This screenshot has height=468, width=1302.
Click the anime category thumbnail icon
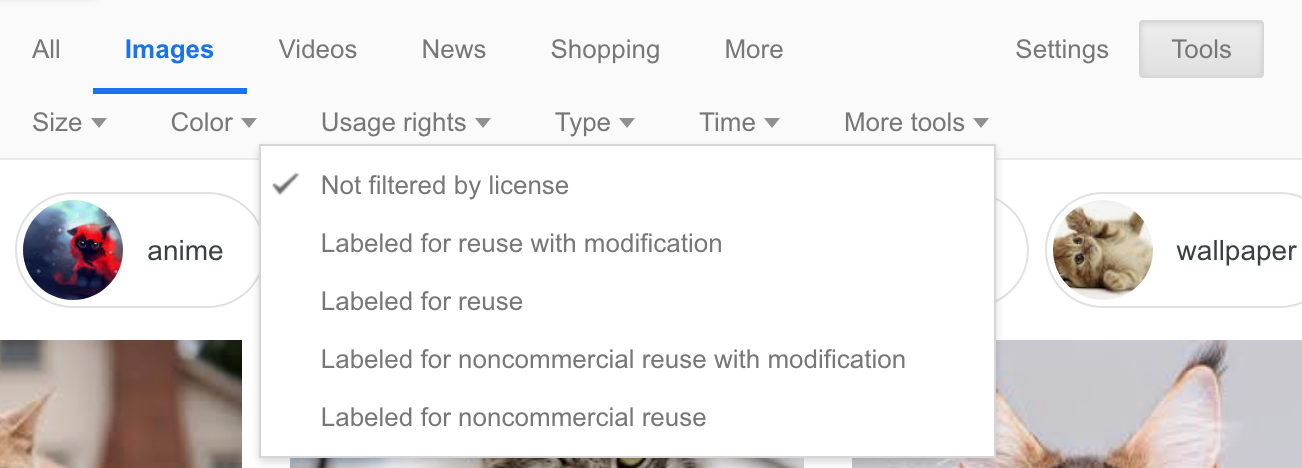pos(73,250)
